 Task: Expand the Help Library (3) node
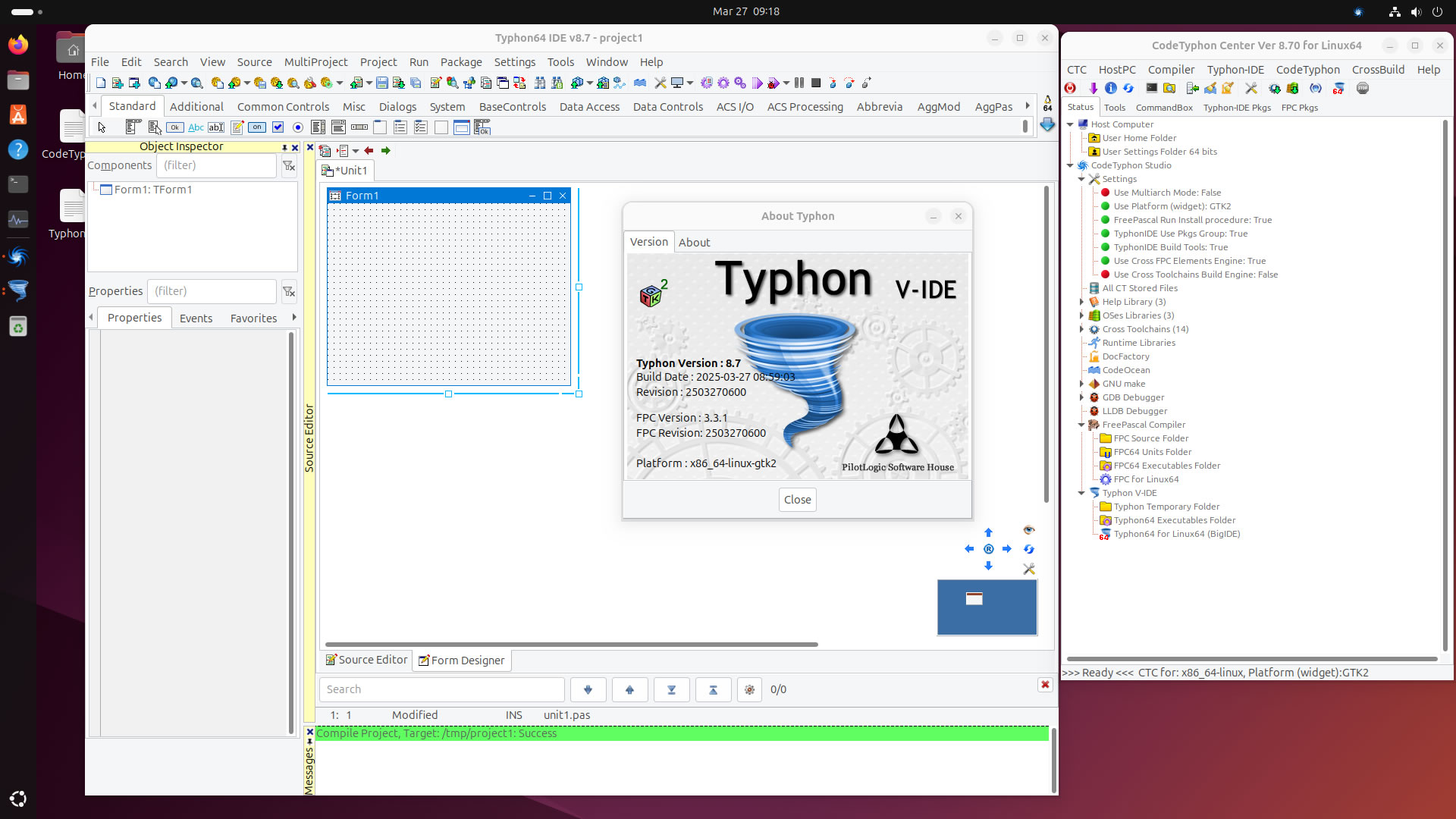pos(1081,302)
